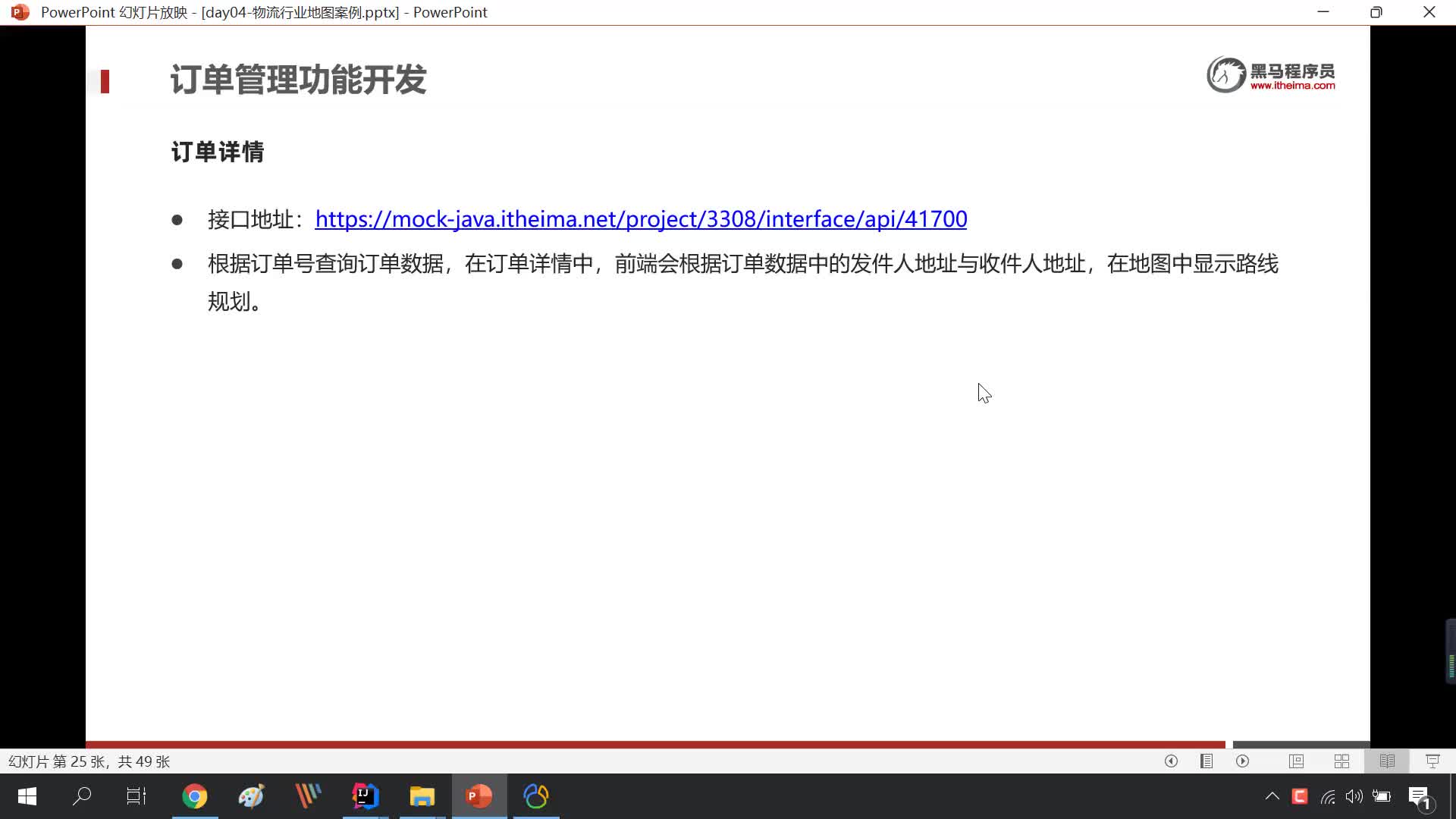Open Wi-Fi network settings in tray
Screen dimensions: 1456x819
pos(1327,796)
